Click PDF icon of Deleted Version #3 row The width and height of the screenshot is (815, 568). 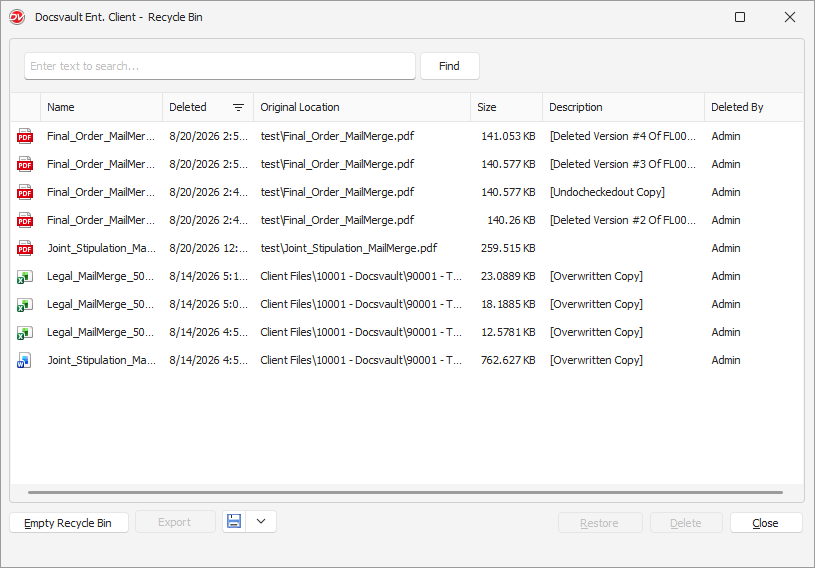point(24,164)
